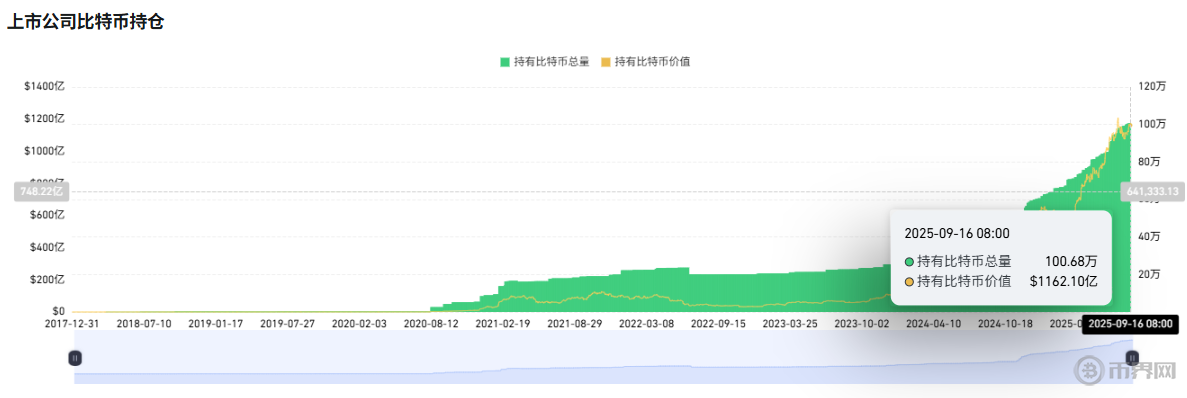
Task: Click the tooltip value 100.68万
Action: 1071,262
